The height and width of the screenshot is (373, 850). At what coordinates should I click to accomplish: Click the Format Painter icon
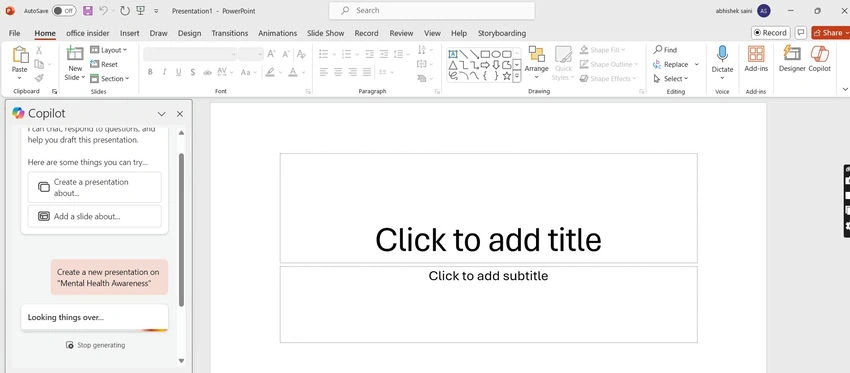coord(38,79)
